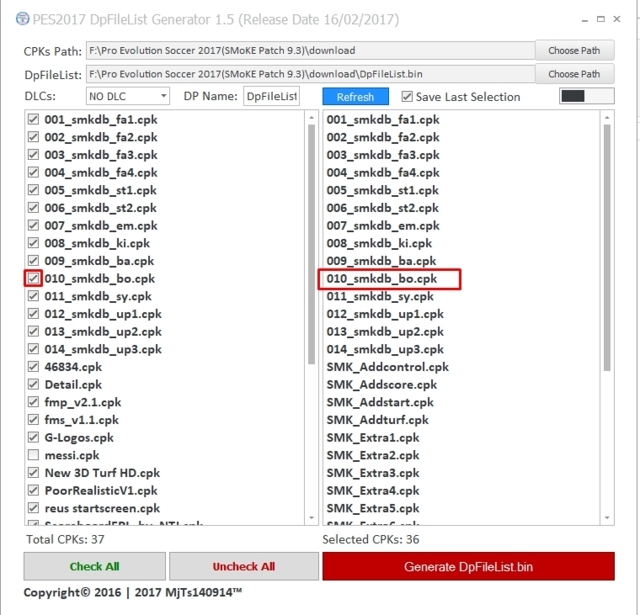Viewport: 640px width, 615px height.
Task: Uncheck 010_smkdb_bo.cpk checkbox
Action: point(33,278)
